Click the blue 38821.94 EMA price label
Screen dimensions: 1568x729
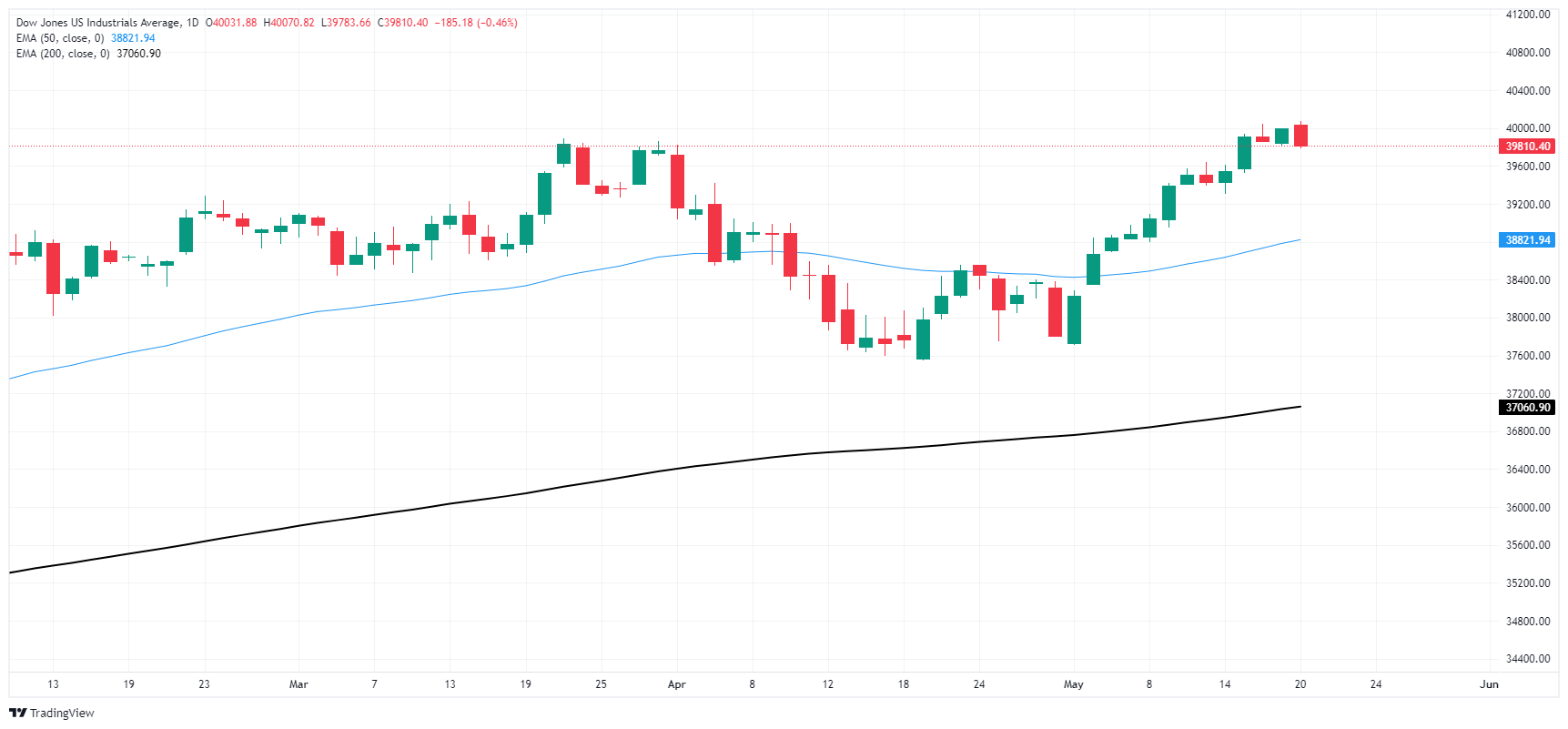[x=1527, y=240]
